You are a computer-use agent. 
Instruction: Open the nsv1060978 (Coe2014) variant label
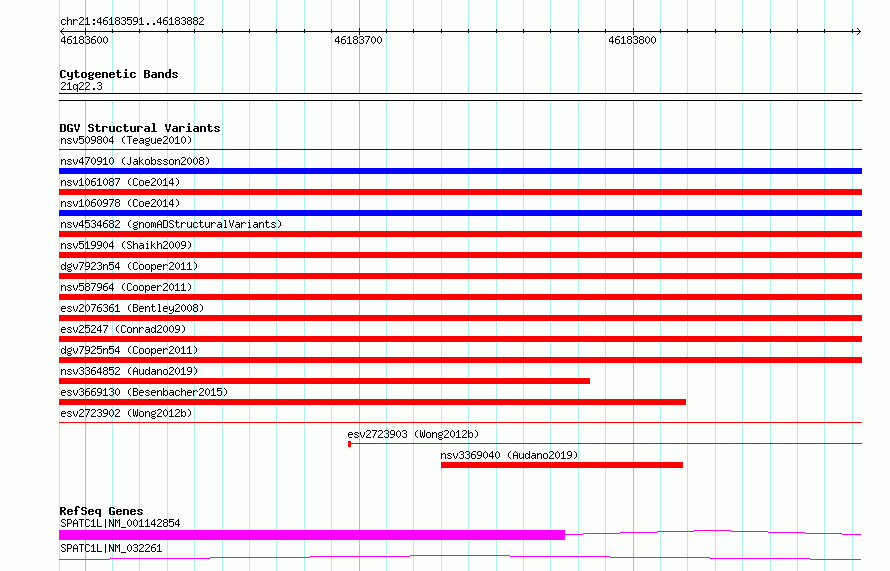pyautogui.click(x=120, y=203)
